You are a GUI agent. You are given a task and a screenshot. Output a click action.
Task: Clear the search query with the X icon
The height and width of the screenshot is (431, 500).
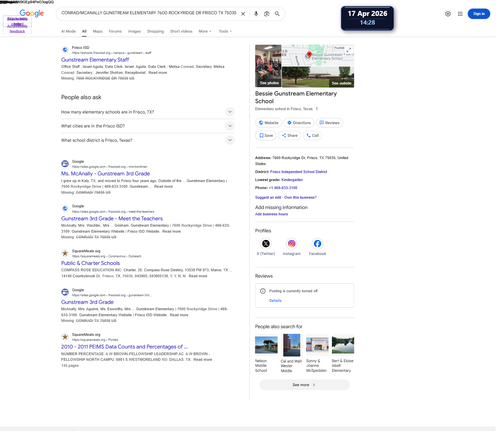[x=243, y=14]
